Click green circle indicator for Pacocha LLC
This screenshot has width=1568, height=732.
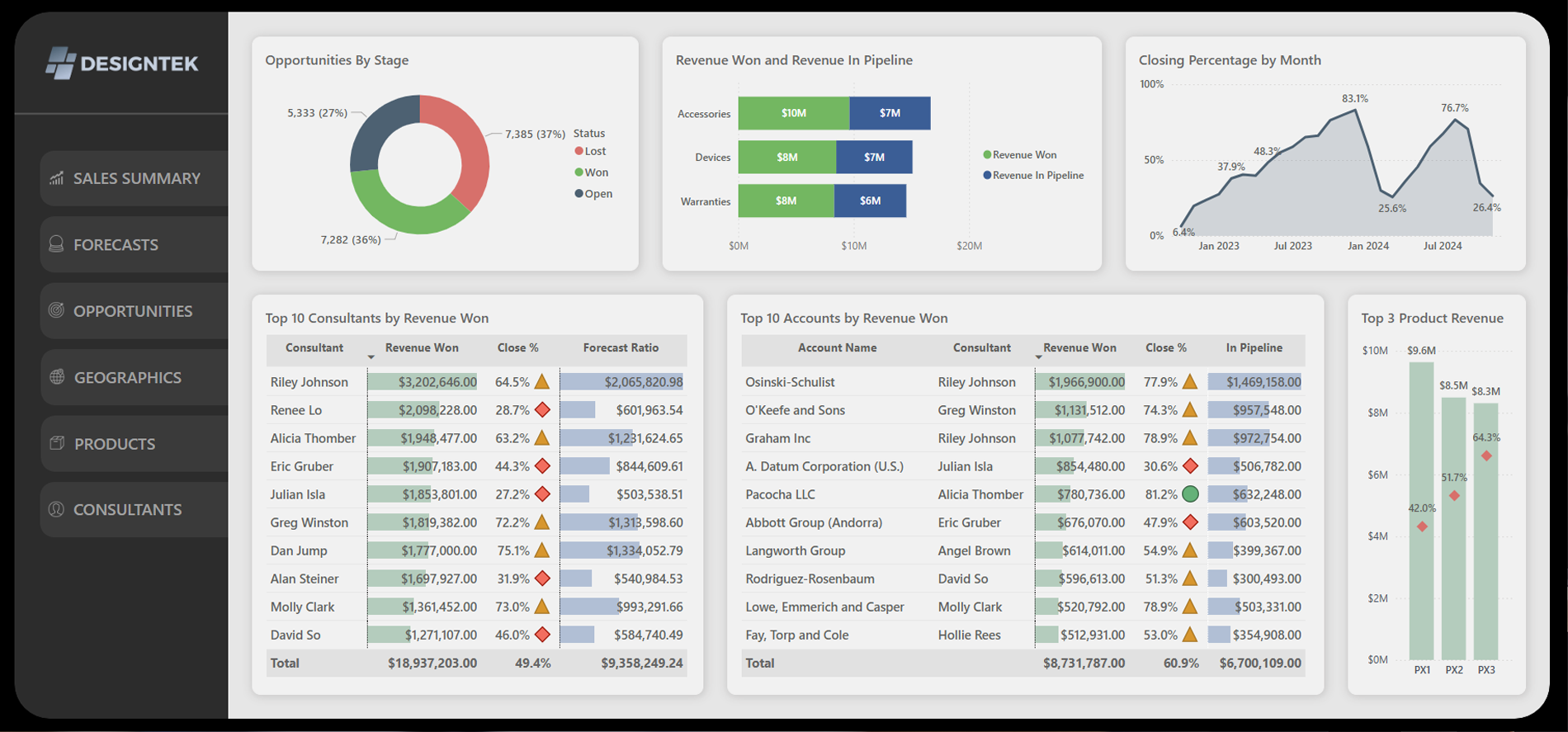coord(1189,494)
